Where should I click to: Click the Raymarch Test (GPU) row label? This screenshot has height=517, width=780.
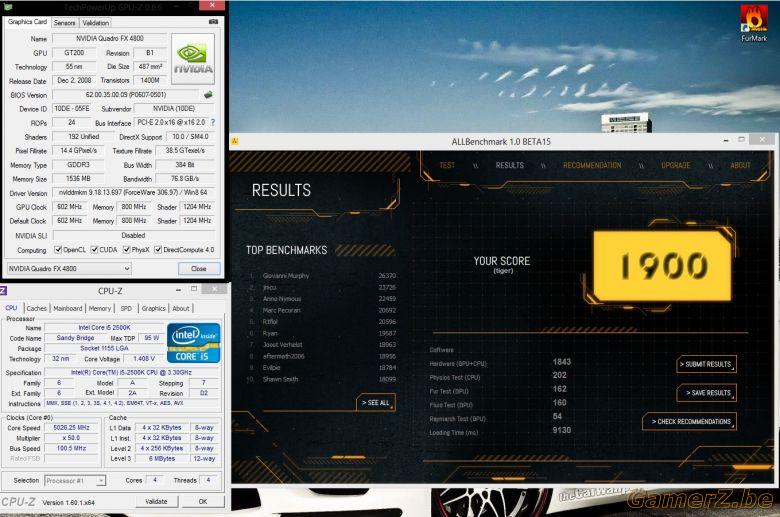coord(457,419)
